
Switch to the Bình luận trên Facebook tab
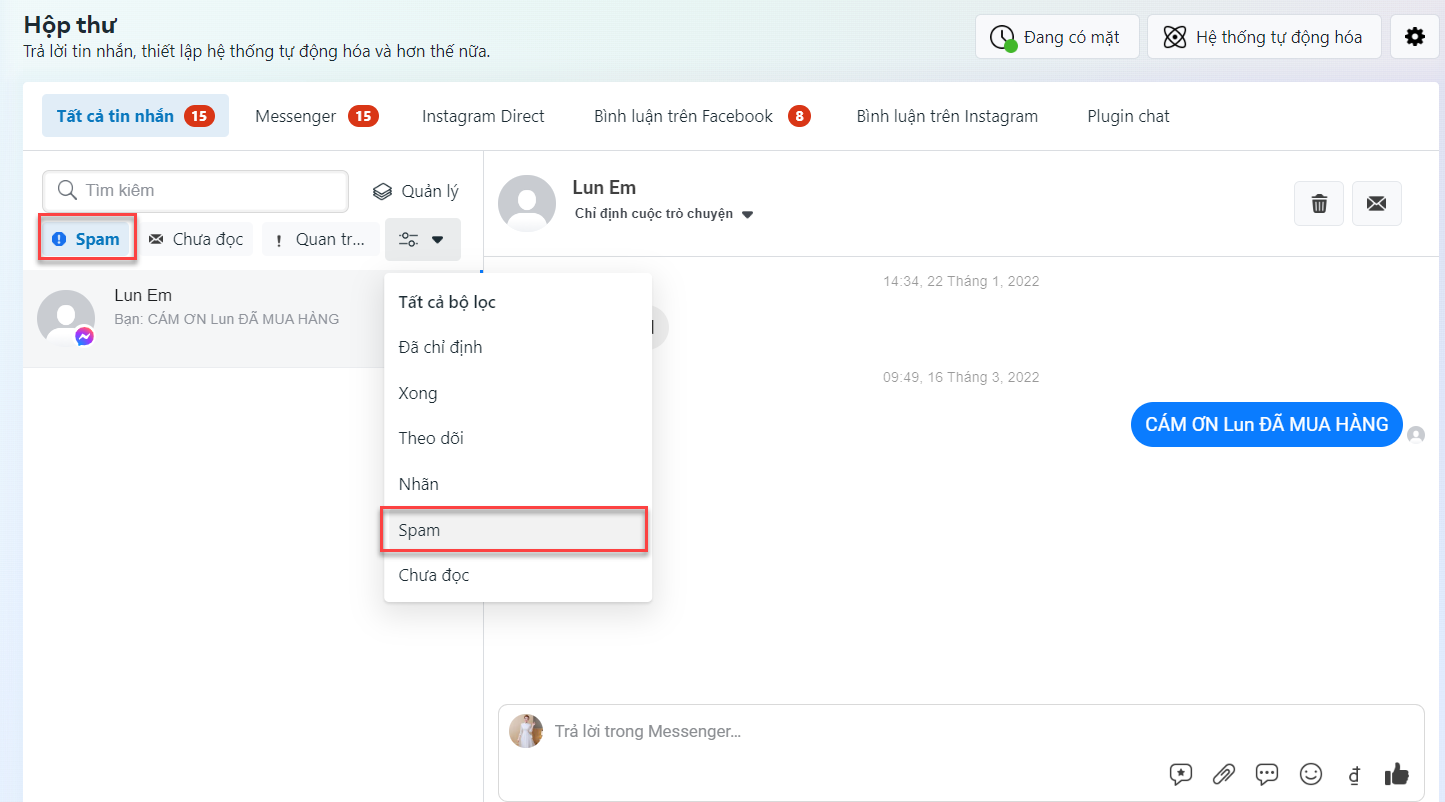pos(700,116)
